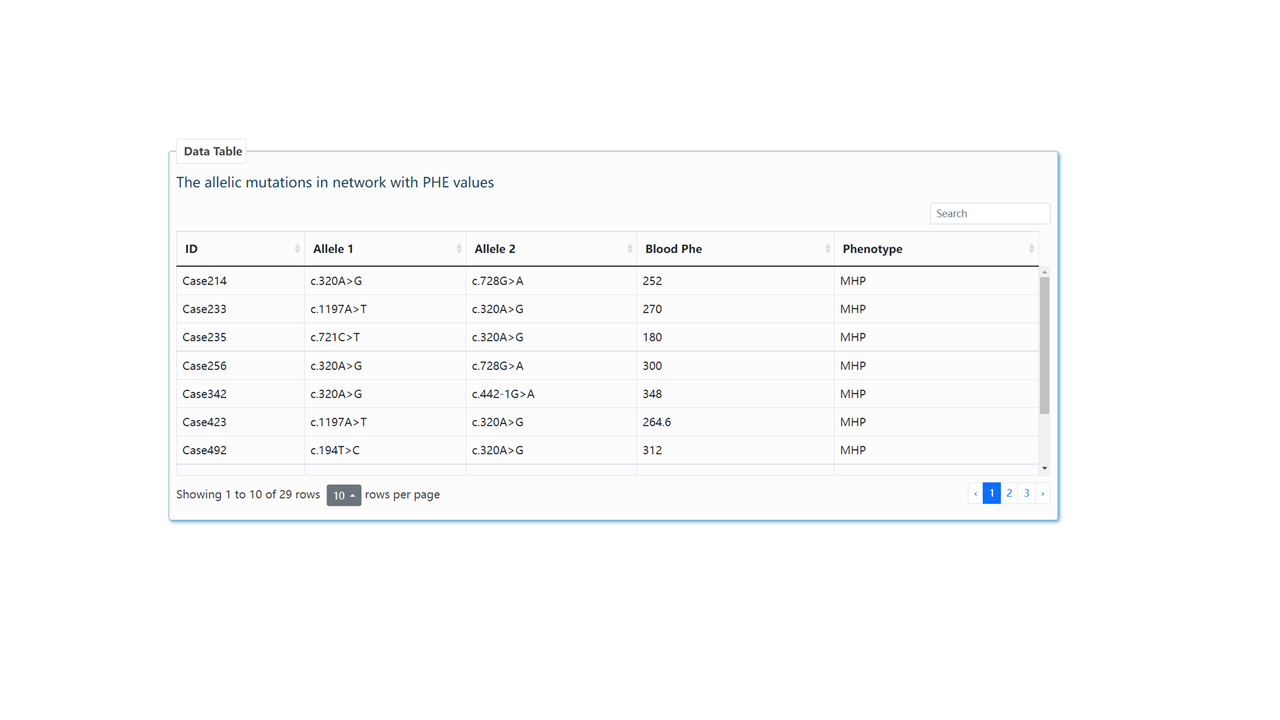This screenshot has height=720, width=1280.
Task: Click Blood Phe value 180
Action: [652, 337]
